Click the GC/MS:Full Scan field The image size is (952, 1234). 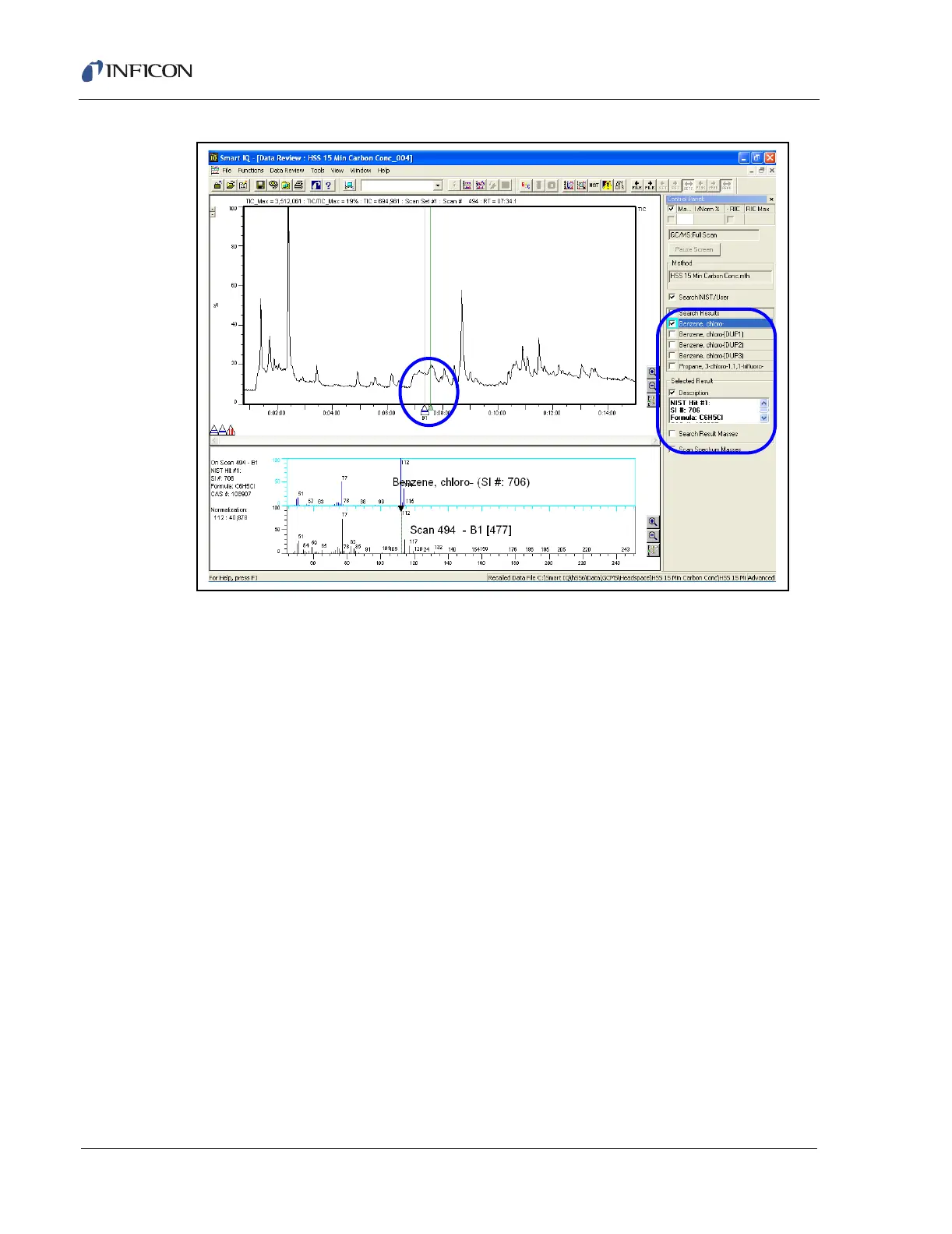(x=714, y=234)
